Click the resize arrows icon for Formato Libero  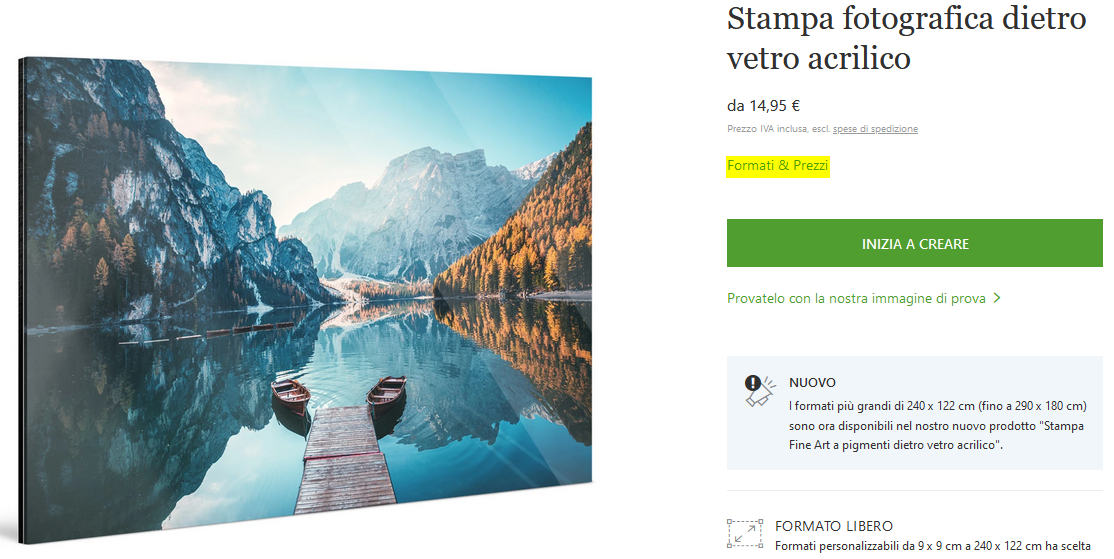tap(745, 533)
